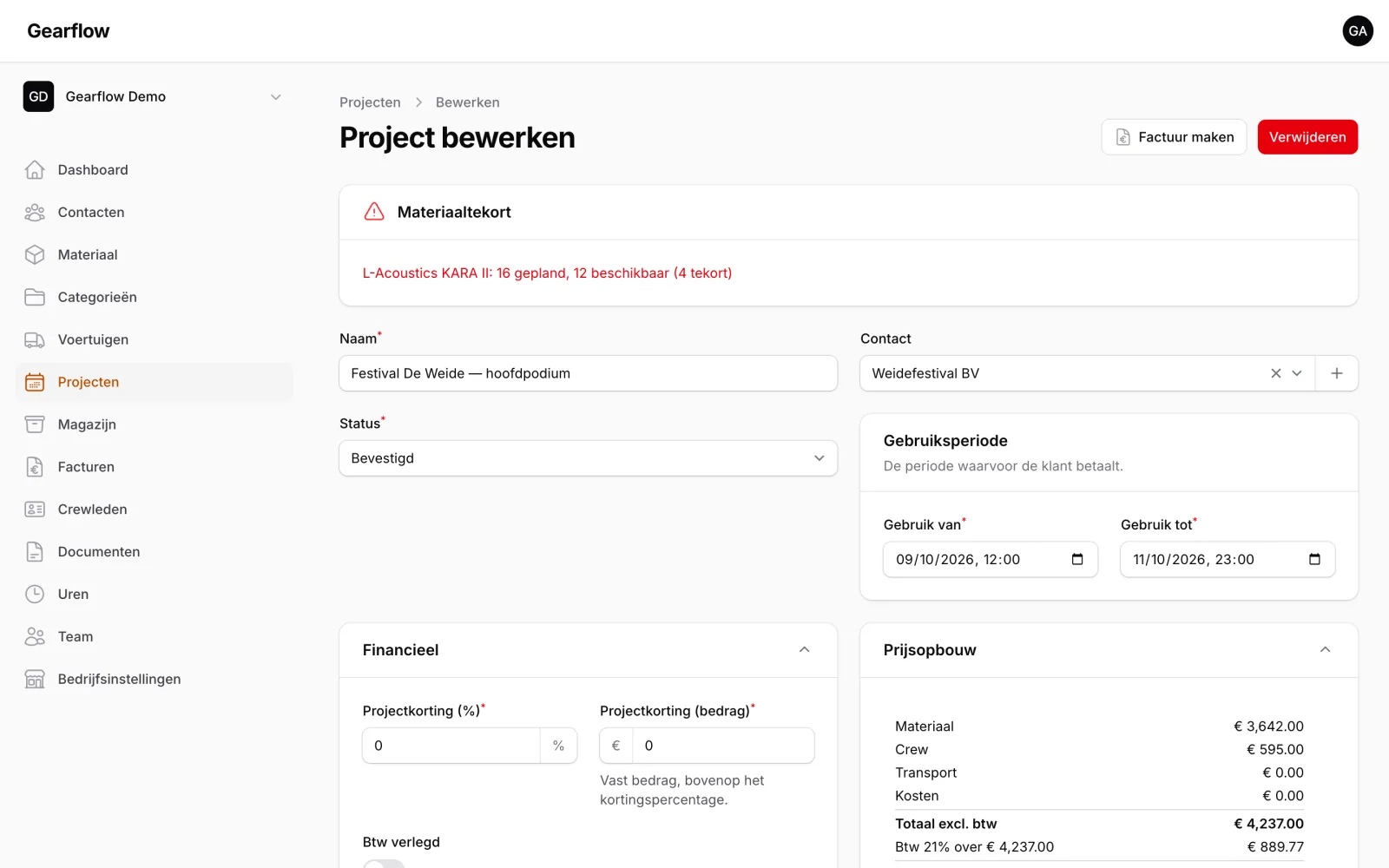Image resolution: width=1389 pixels, height=868 pixels.
Task: Clear the Weidefestival BV contact selection
Action: [1276, 373]
